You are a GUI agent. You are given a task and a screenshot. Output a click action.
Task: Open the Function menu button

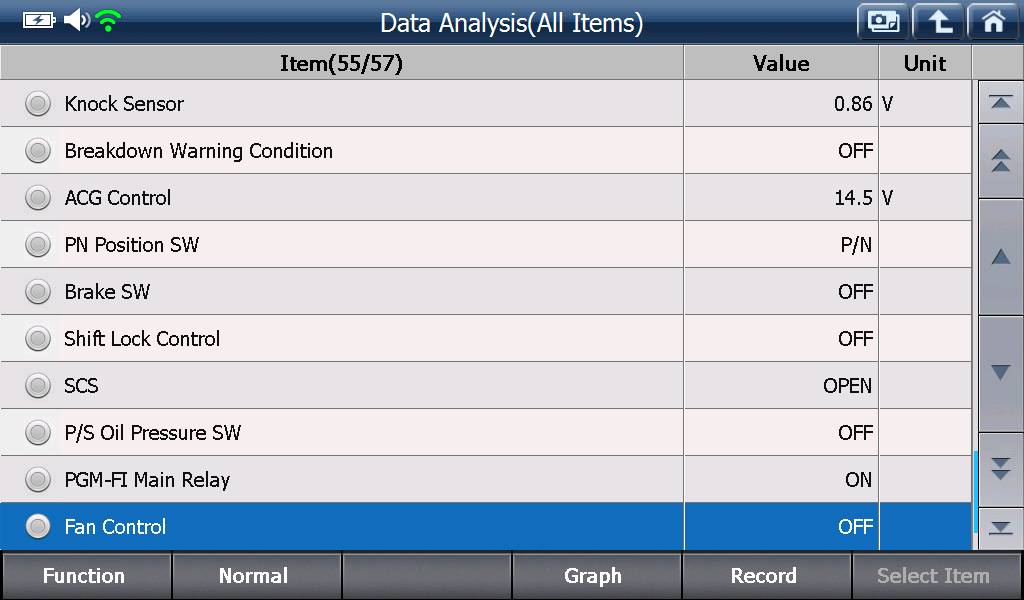coord(86,576)
